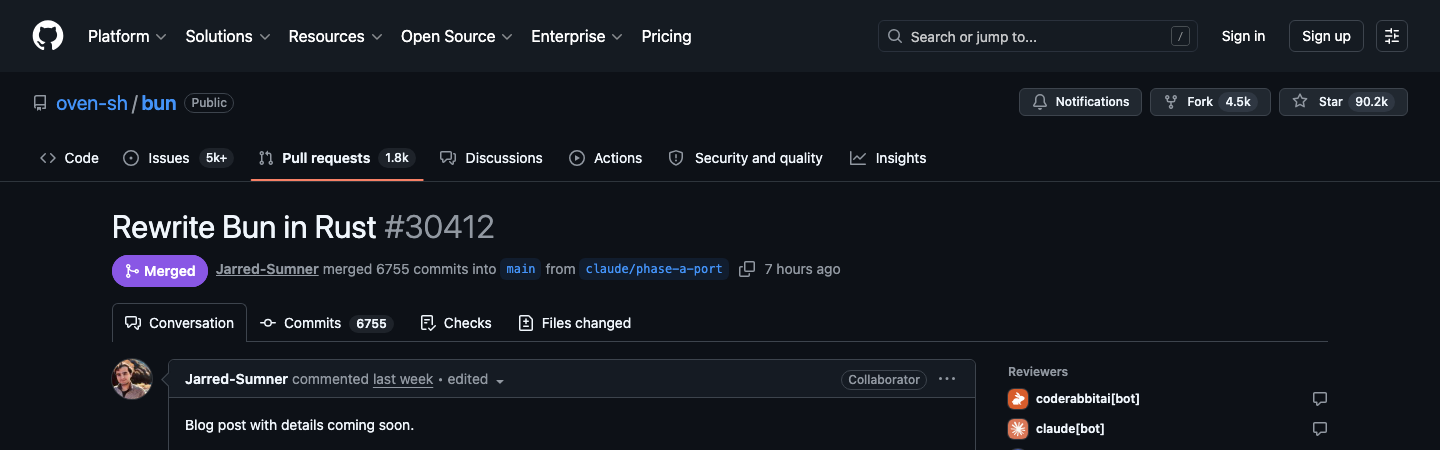The height and width of the screenshot is (450, 1440).
Task: Go to GitHub homepage via Octocat logo
Action: pos(48,36)
